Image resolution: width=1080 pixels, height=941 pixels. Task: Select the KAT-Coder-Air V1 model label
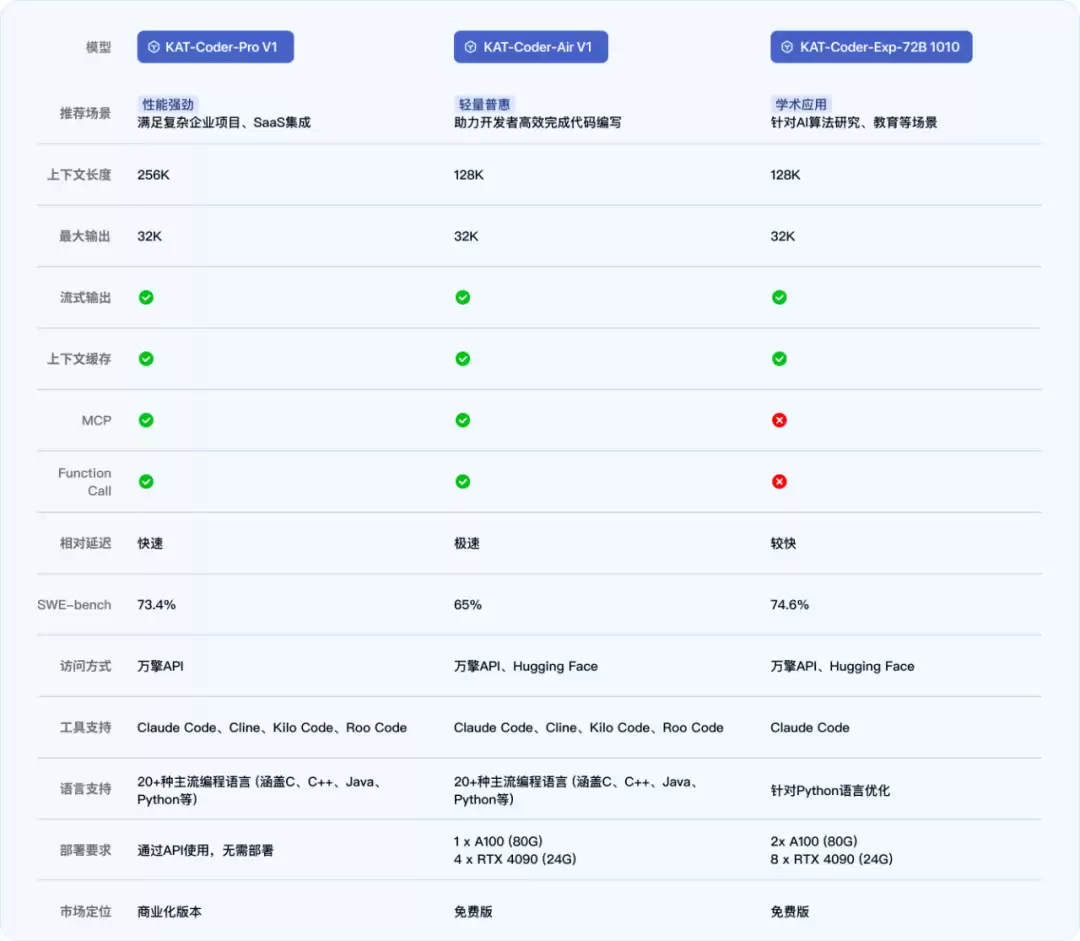(537, 47)
